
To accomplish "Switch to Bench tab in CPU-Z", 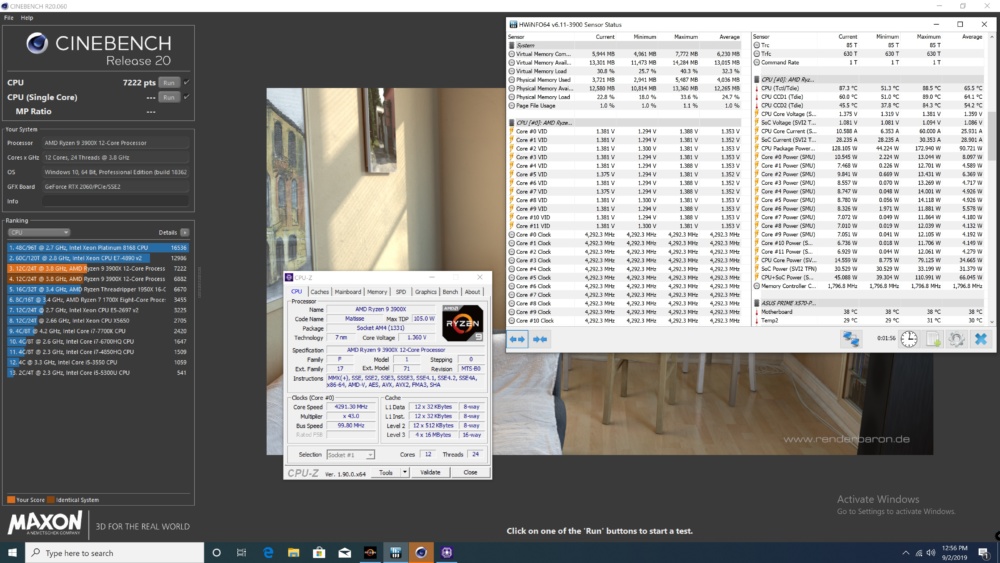I will coord(450,291).
